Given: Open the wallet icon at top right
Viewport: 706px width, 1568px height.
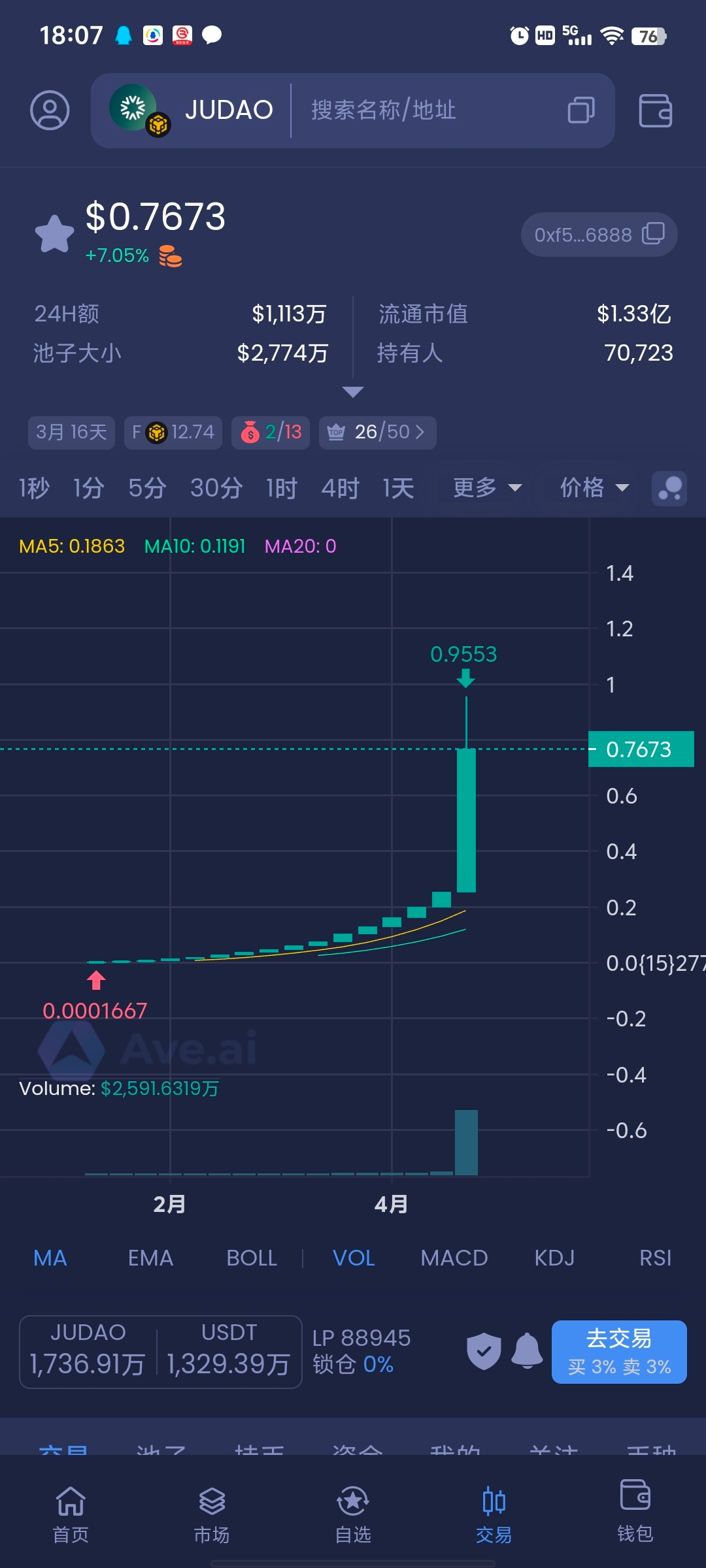Looking at the screenshot, I should 655,110.
